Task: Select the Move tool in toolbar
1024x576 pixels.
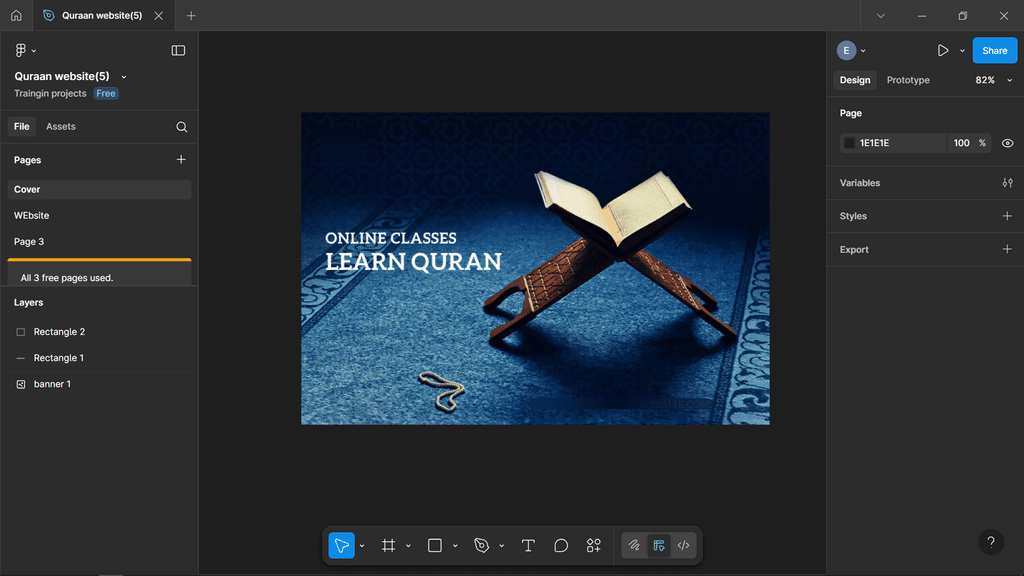Action: [341, 545]
